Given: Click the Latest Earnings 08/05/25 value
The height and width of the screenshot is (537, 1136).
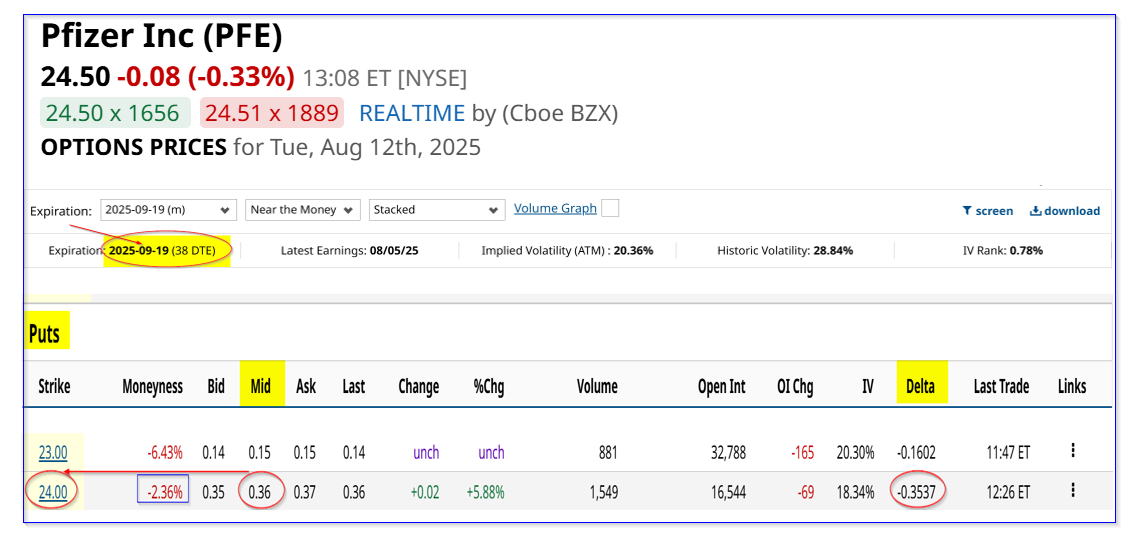Looking at the screenshot, I should pos(396,251).
